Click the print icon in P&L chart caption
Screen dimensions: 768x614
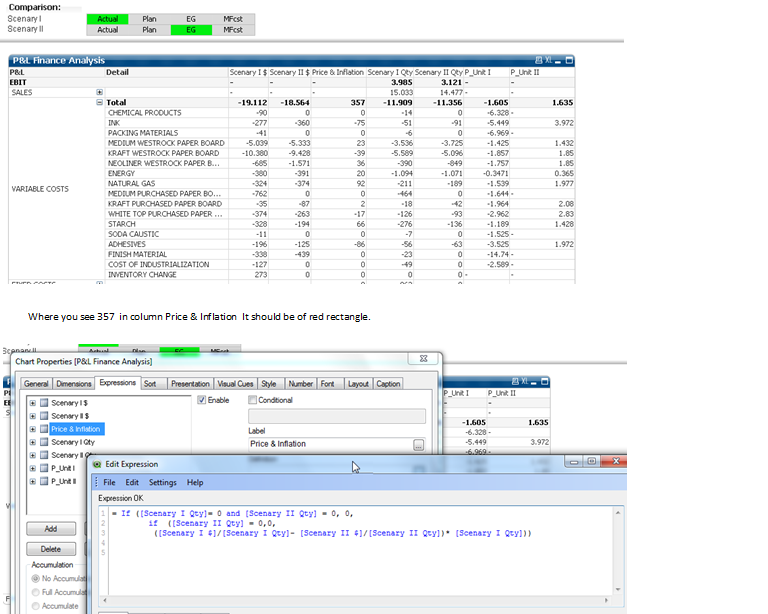pyautogui.click(x=539, y=60)
